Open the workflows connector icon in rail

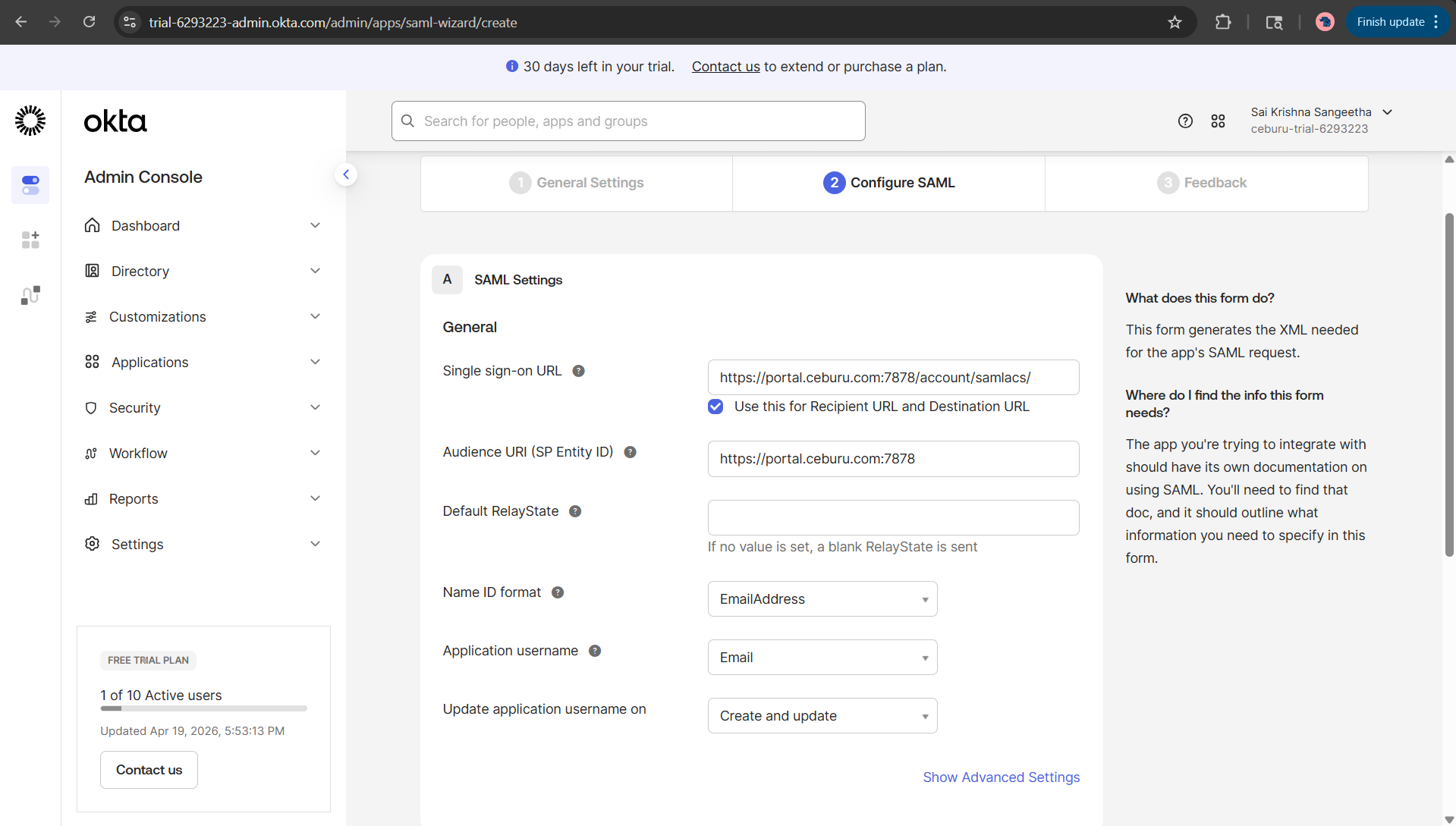click(30, 295)
